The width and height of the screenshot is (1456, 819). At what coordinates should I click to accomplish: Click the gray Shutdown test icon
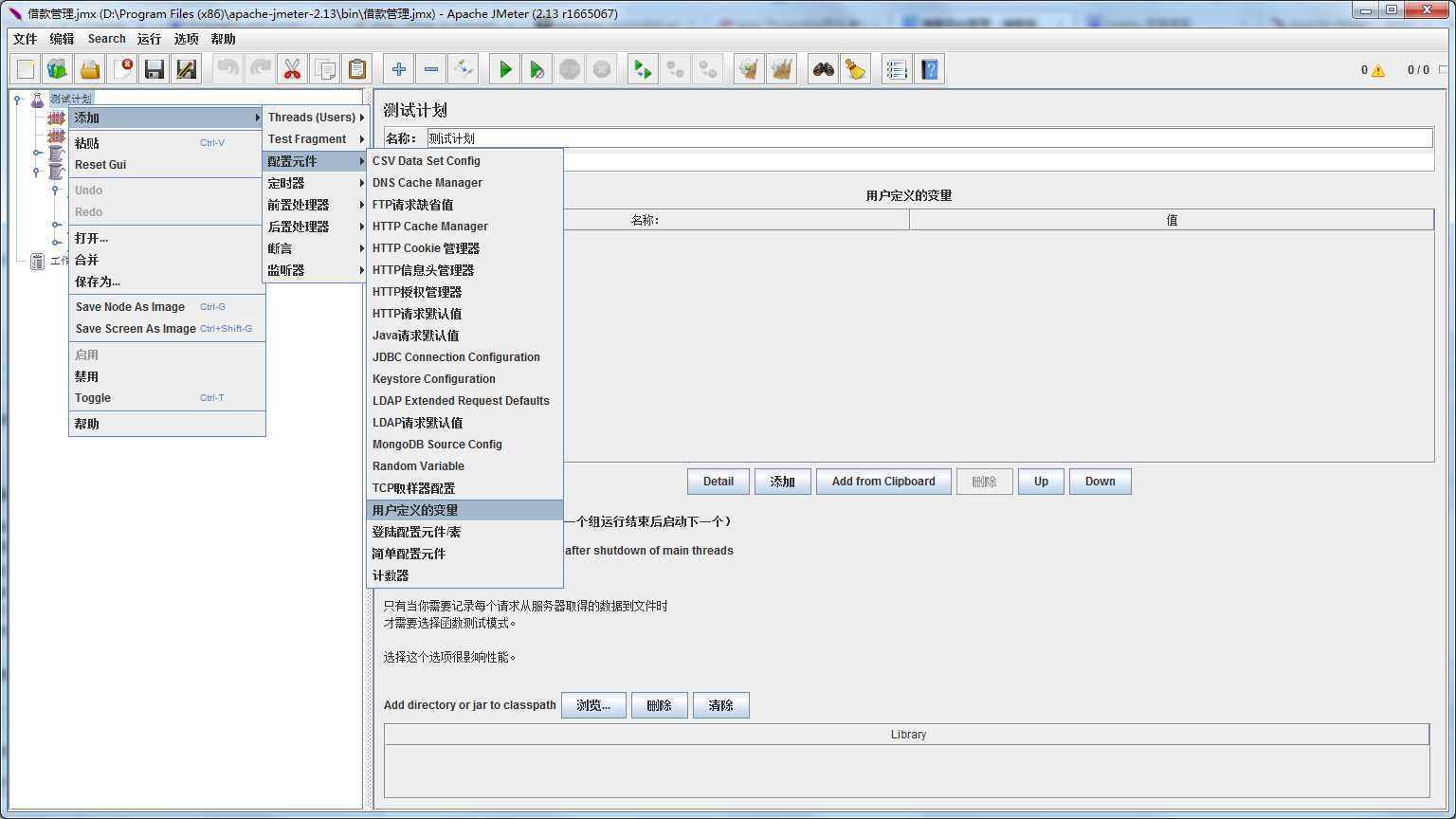[602, 69]
